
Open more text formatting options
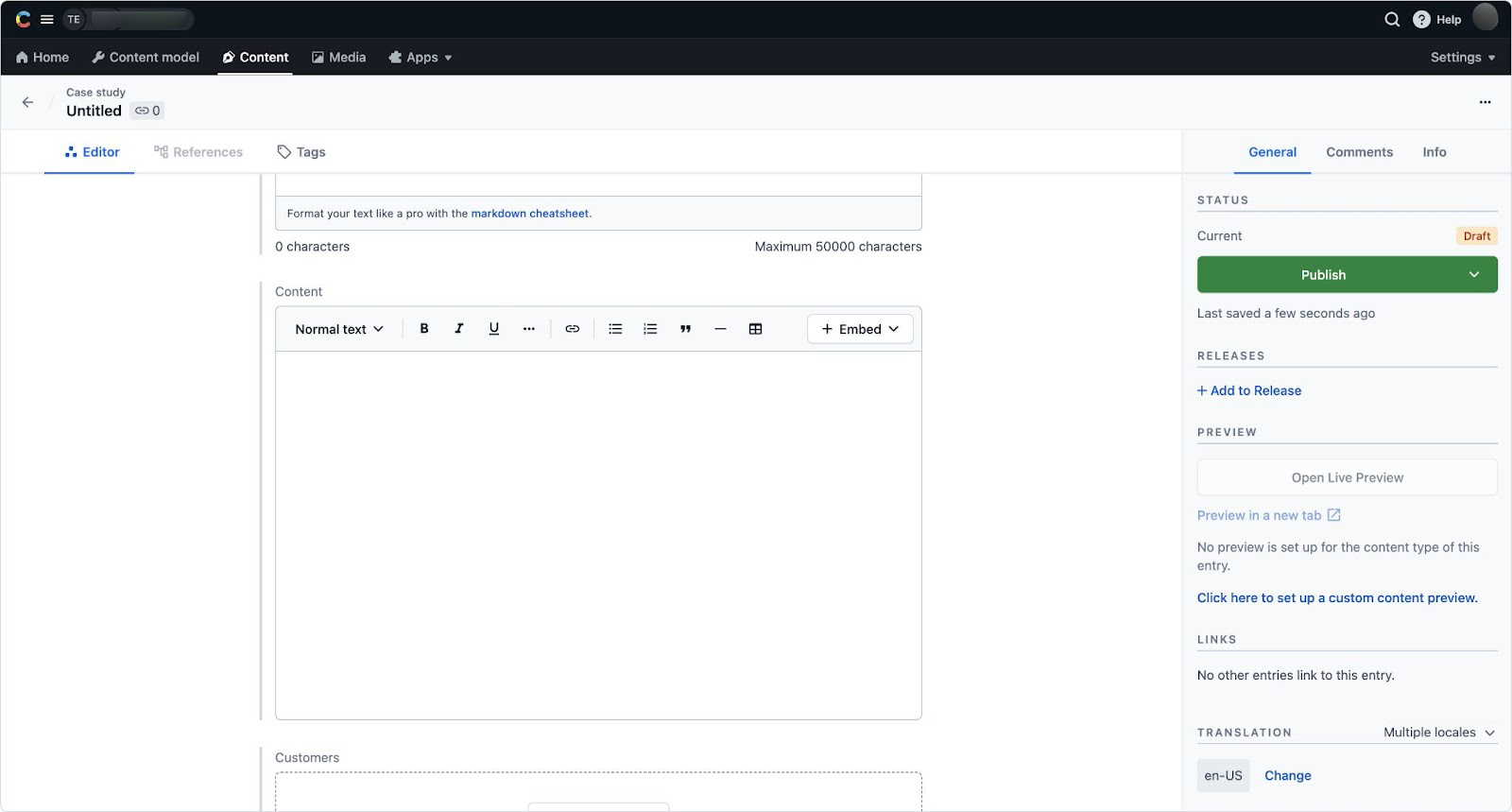click(529, 329)
